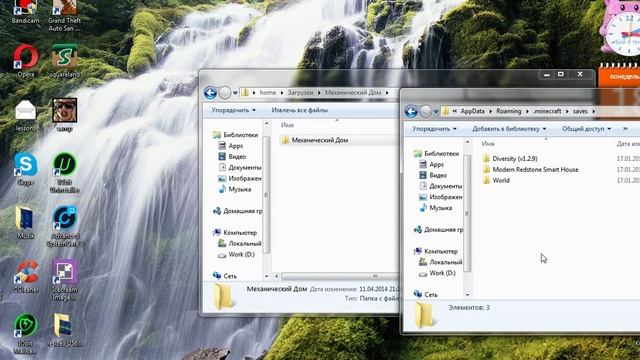
Task: Click Загрузки in the address bar
Action: (x=300, y=93)
